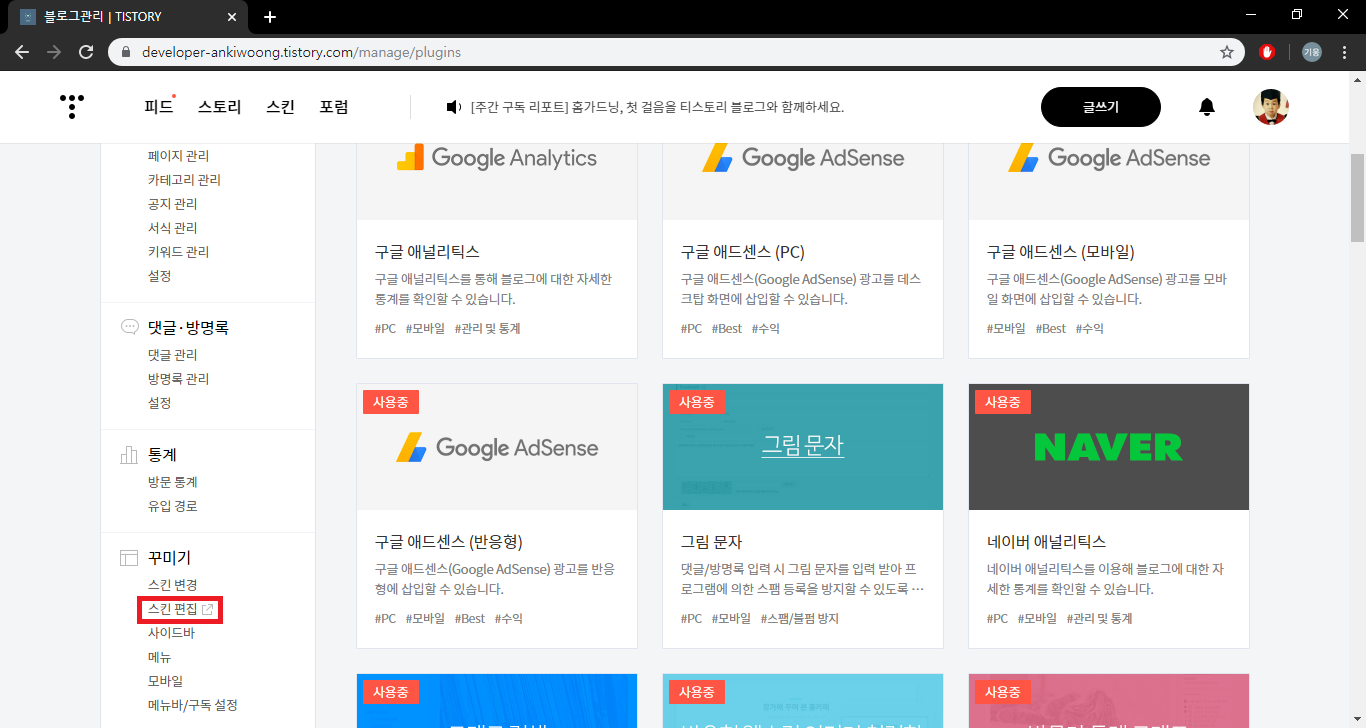Click #스팸/불펌 방지 tag

(799, 619)
